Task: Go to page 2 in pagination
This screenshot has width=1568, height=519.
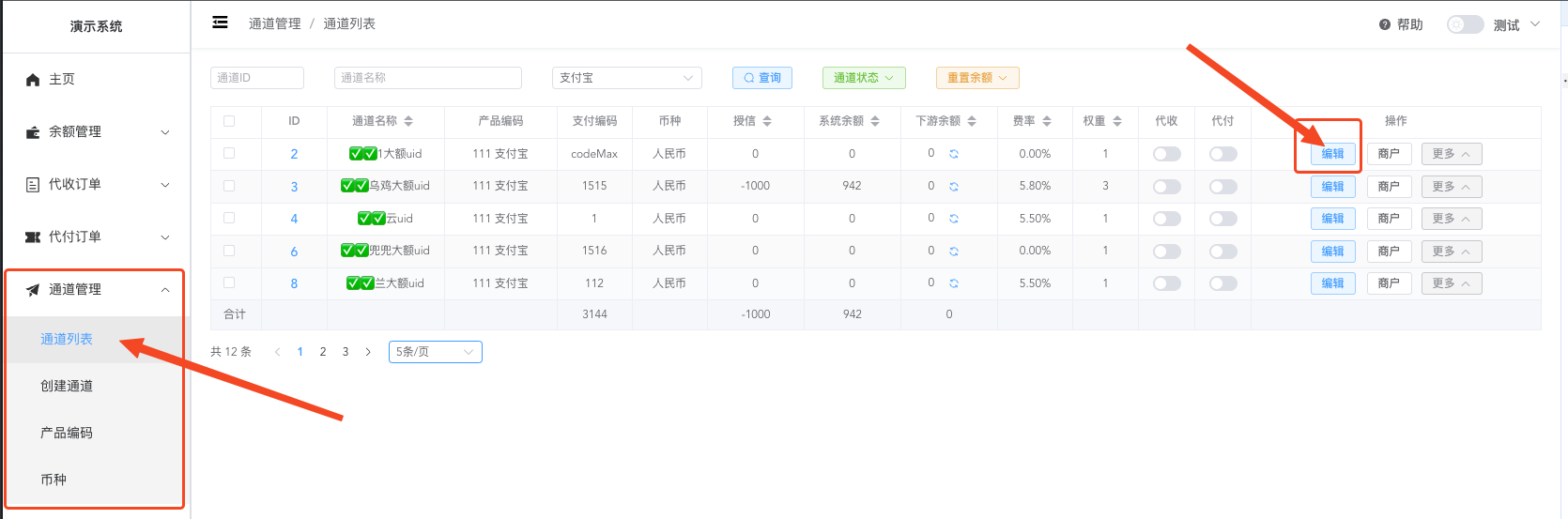Action: (323, 352)
